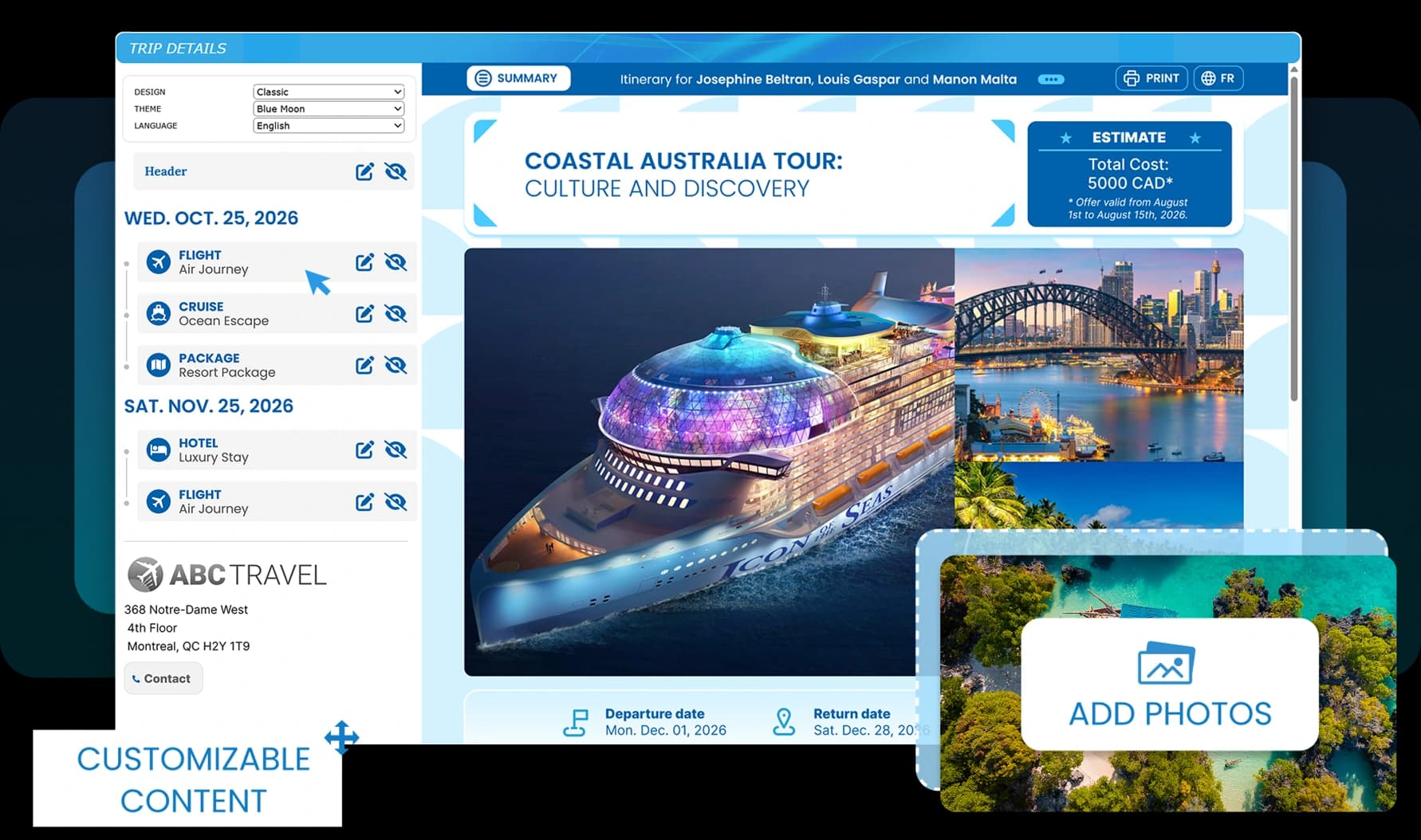Switch itinerary language to FR
This screenshot has width=1421, height=840.
tap(1218, 78)
